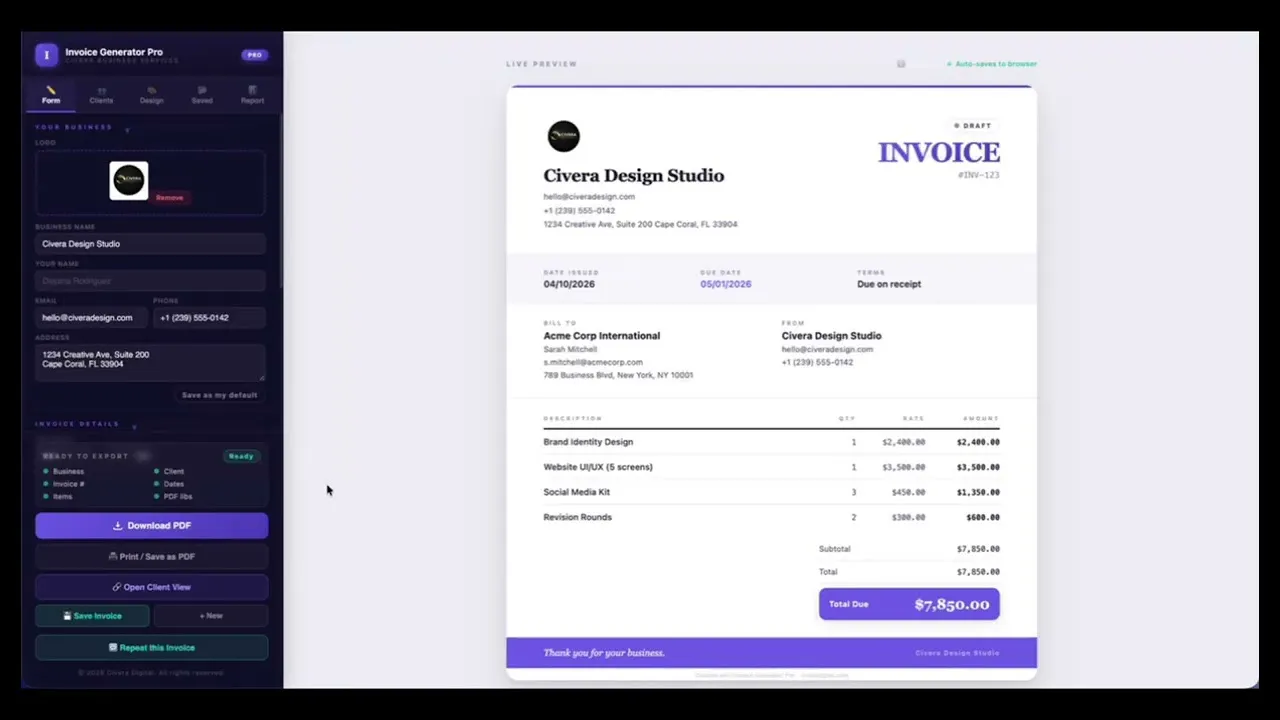This screenshot has width=1280, height=720.
Task: Switch to the Clients tab
Action: point(101,96)
